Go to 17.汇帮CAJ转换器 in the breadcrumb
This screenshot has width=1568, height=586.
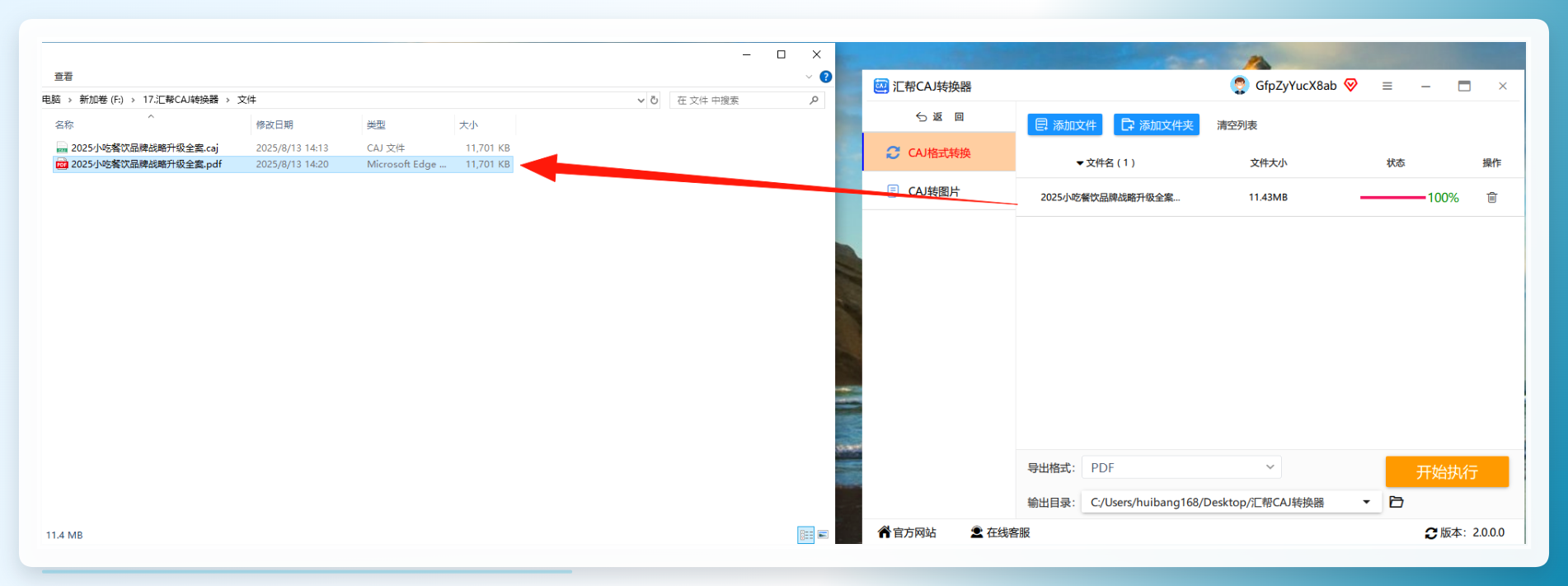tap(181, 100)
